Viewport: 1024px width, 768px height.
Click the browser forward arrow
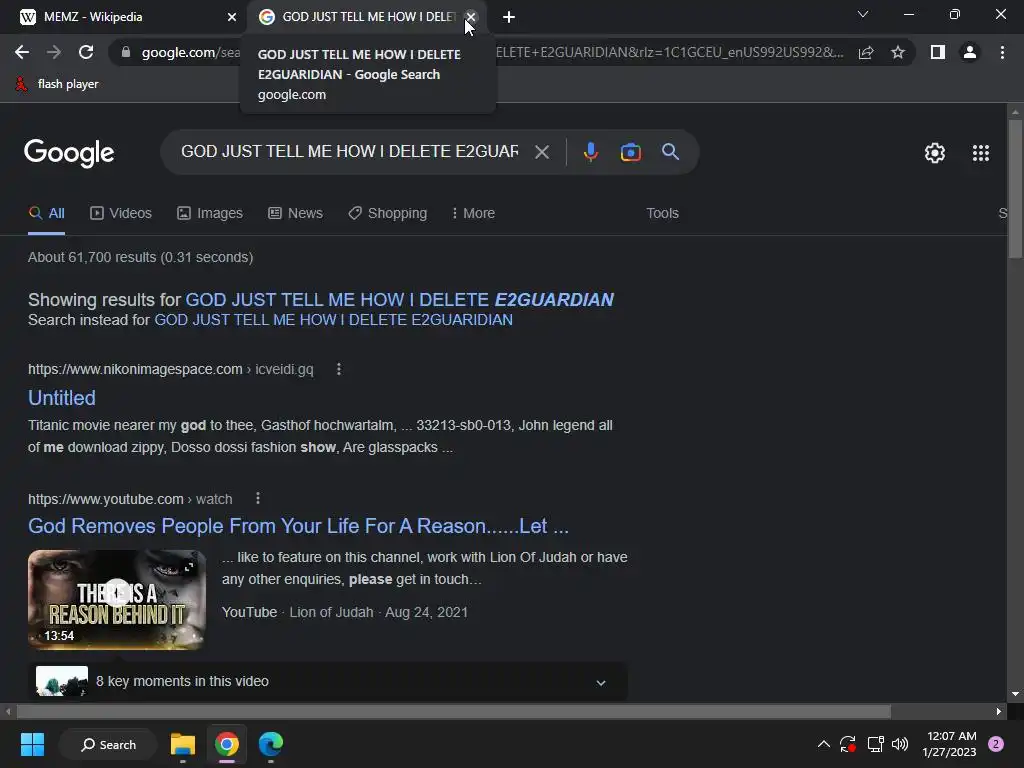click(54, 52)
